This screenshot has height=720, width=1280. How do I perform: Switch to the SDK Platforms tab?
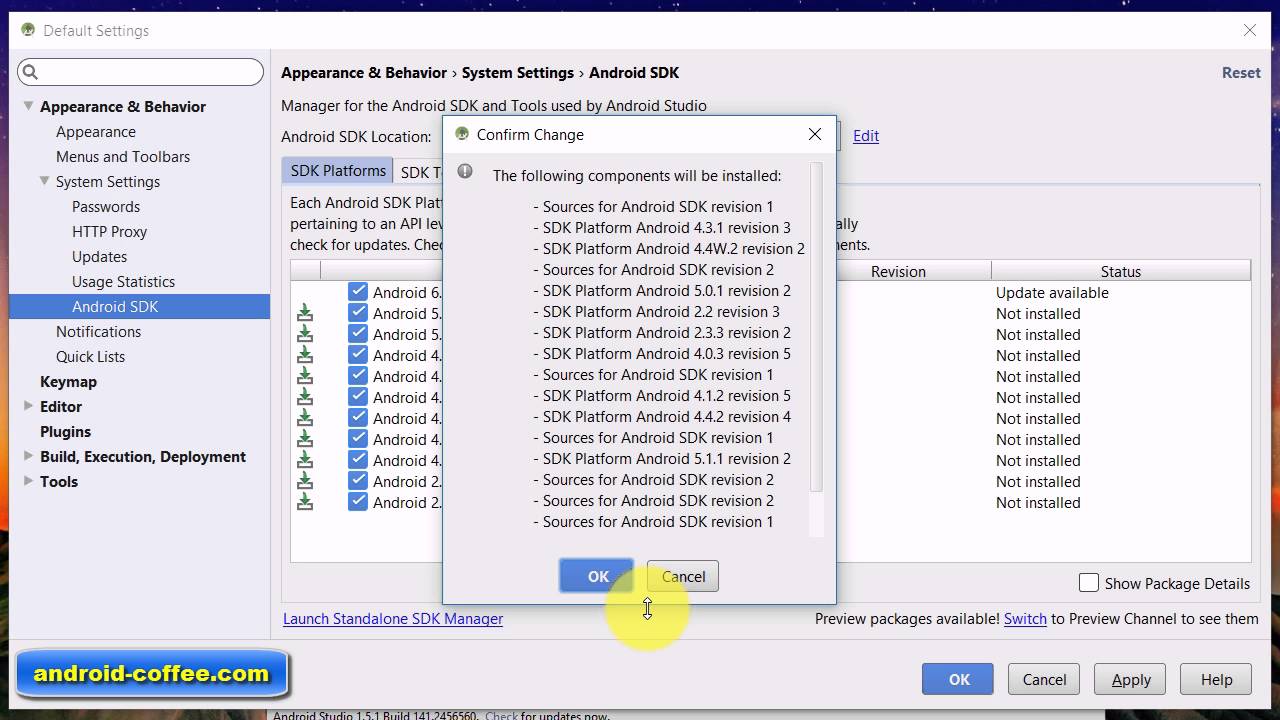[x=338, y=171]
